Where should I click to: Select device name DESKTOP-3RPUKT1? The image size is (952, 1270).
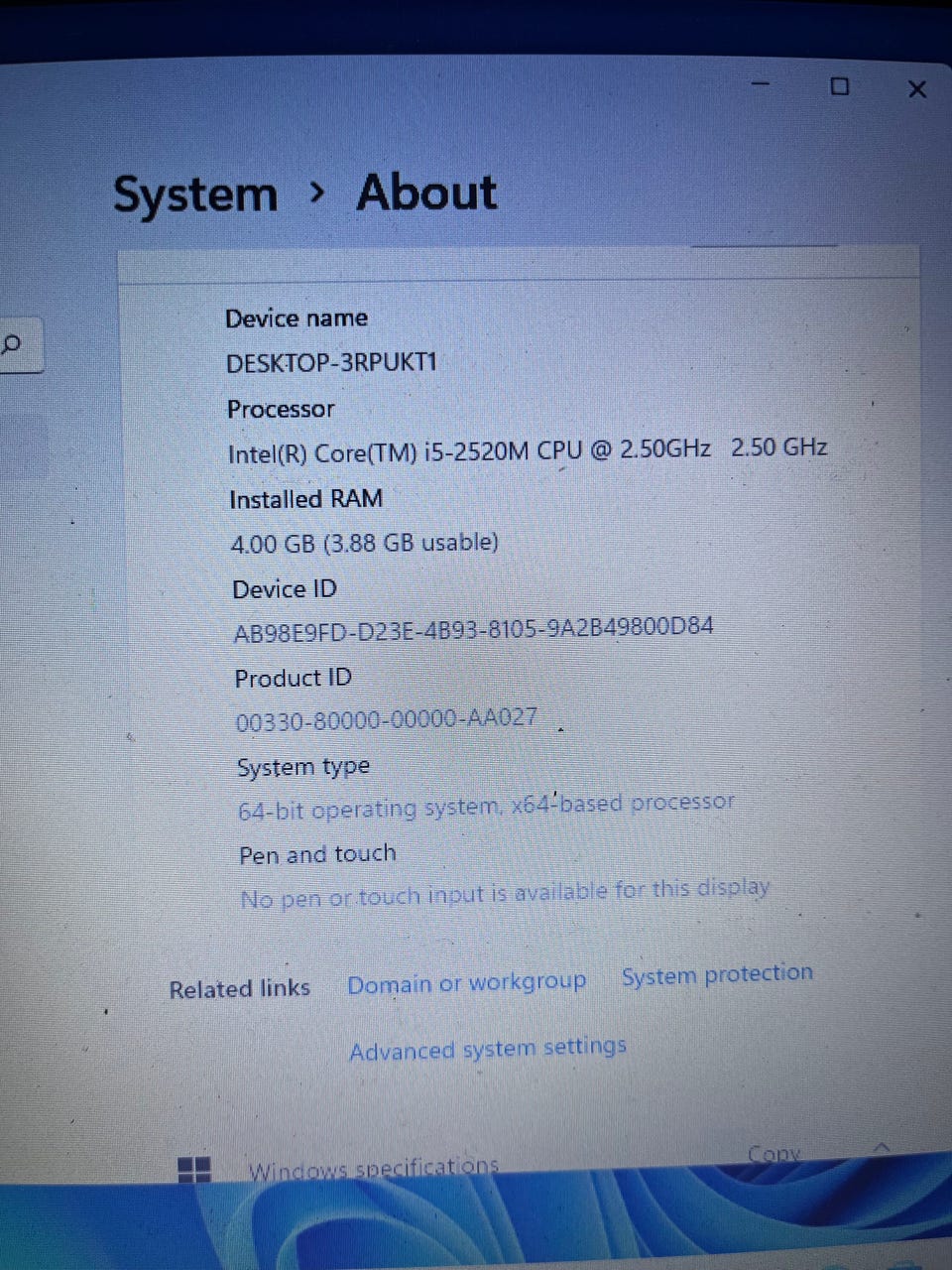click(x=331, y=363)
